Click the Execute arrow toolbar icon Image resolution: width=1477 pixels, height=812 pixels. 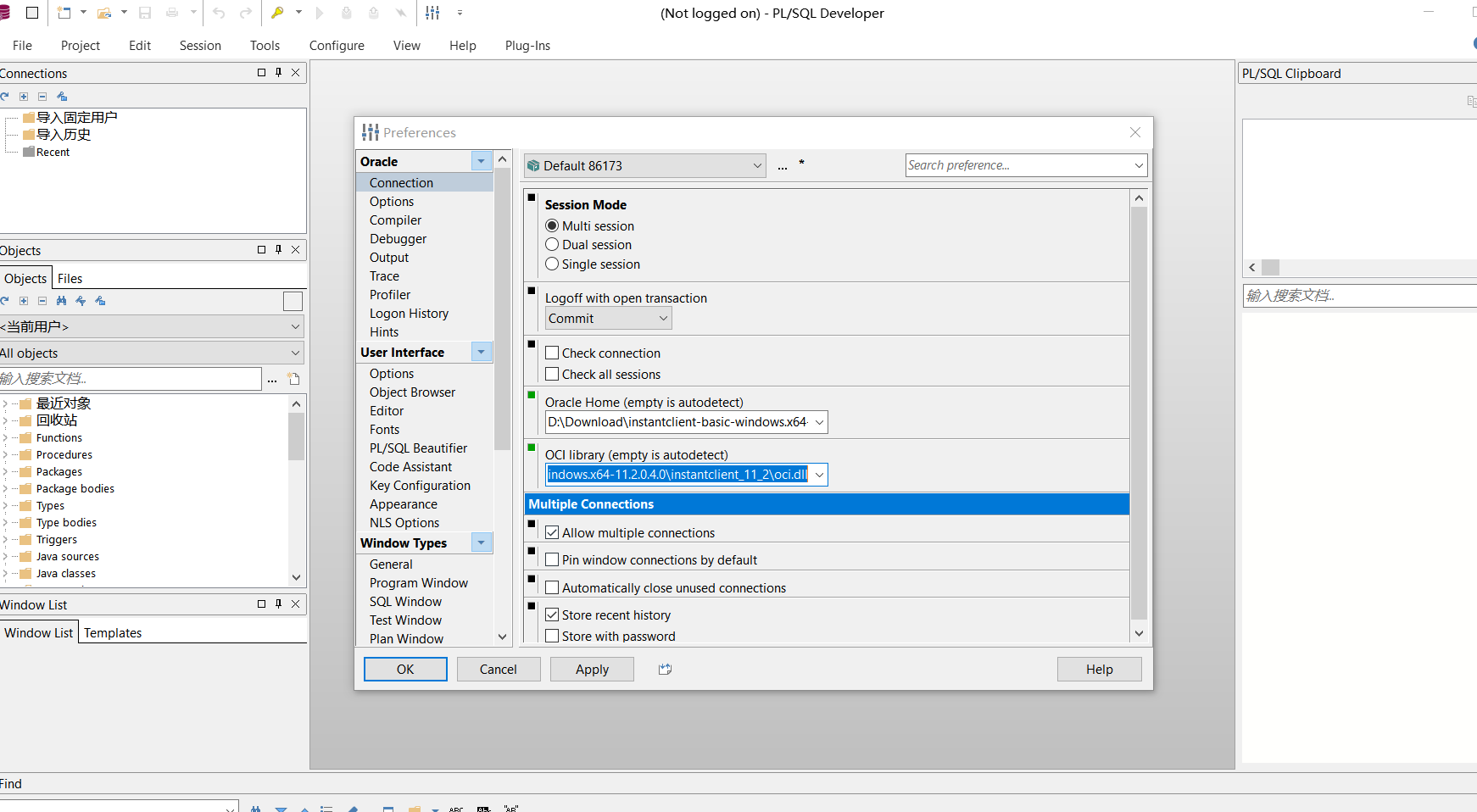(x=320, y=13)
